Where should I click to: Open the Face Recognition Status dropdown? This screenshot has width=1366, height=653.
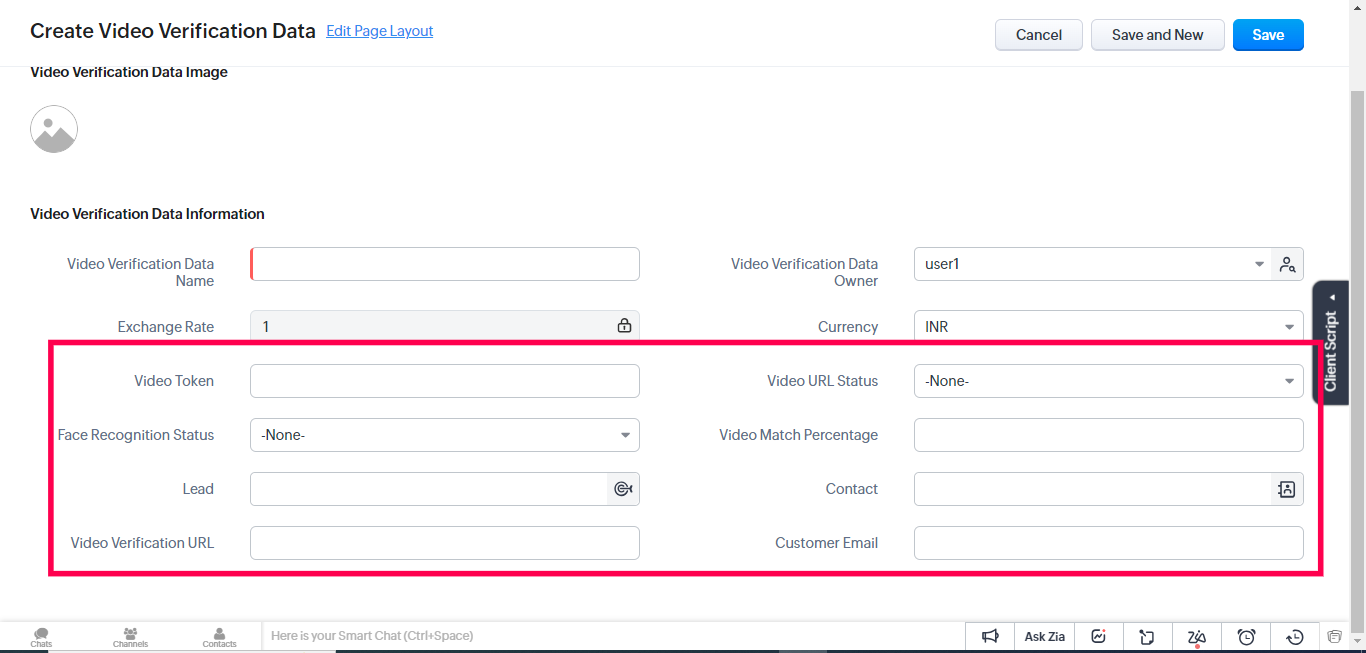pos(444,435)
